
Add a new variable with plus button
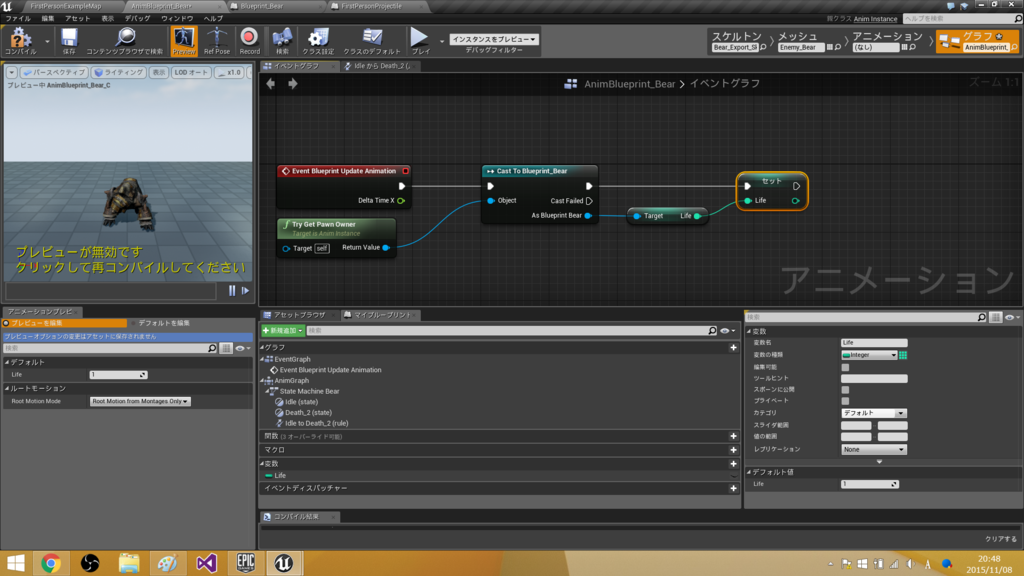click(733, 464)
